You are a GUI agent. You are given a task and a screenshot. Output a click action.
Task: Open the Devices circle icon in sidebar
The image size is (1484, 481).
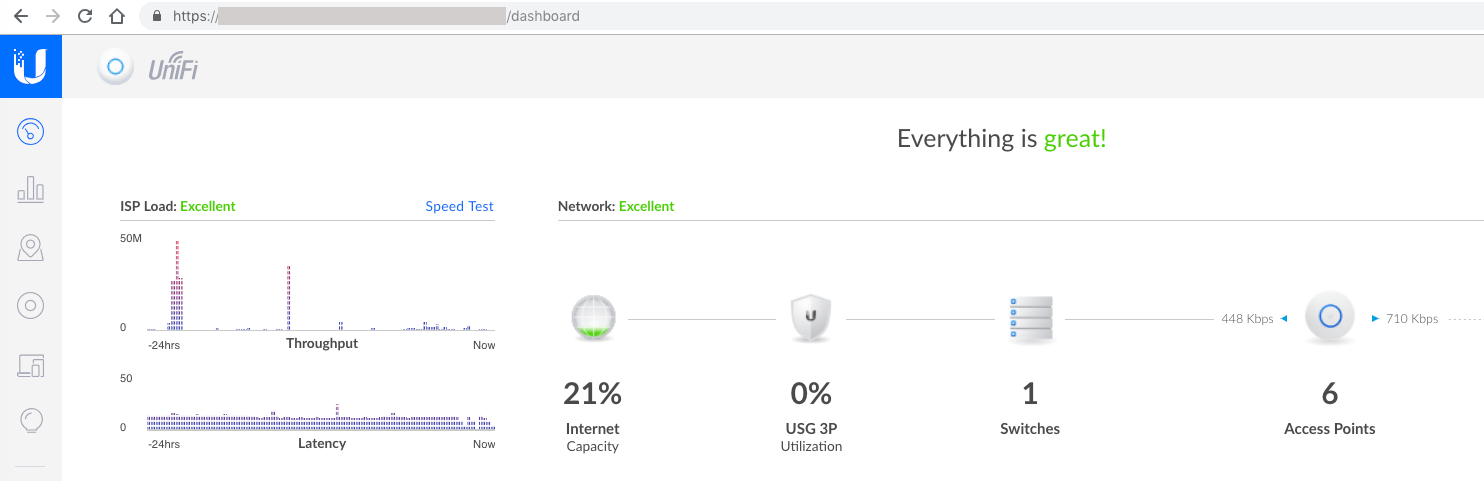click(31, 306)
